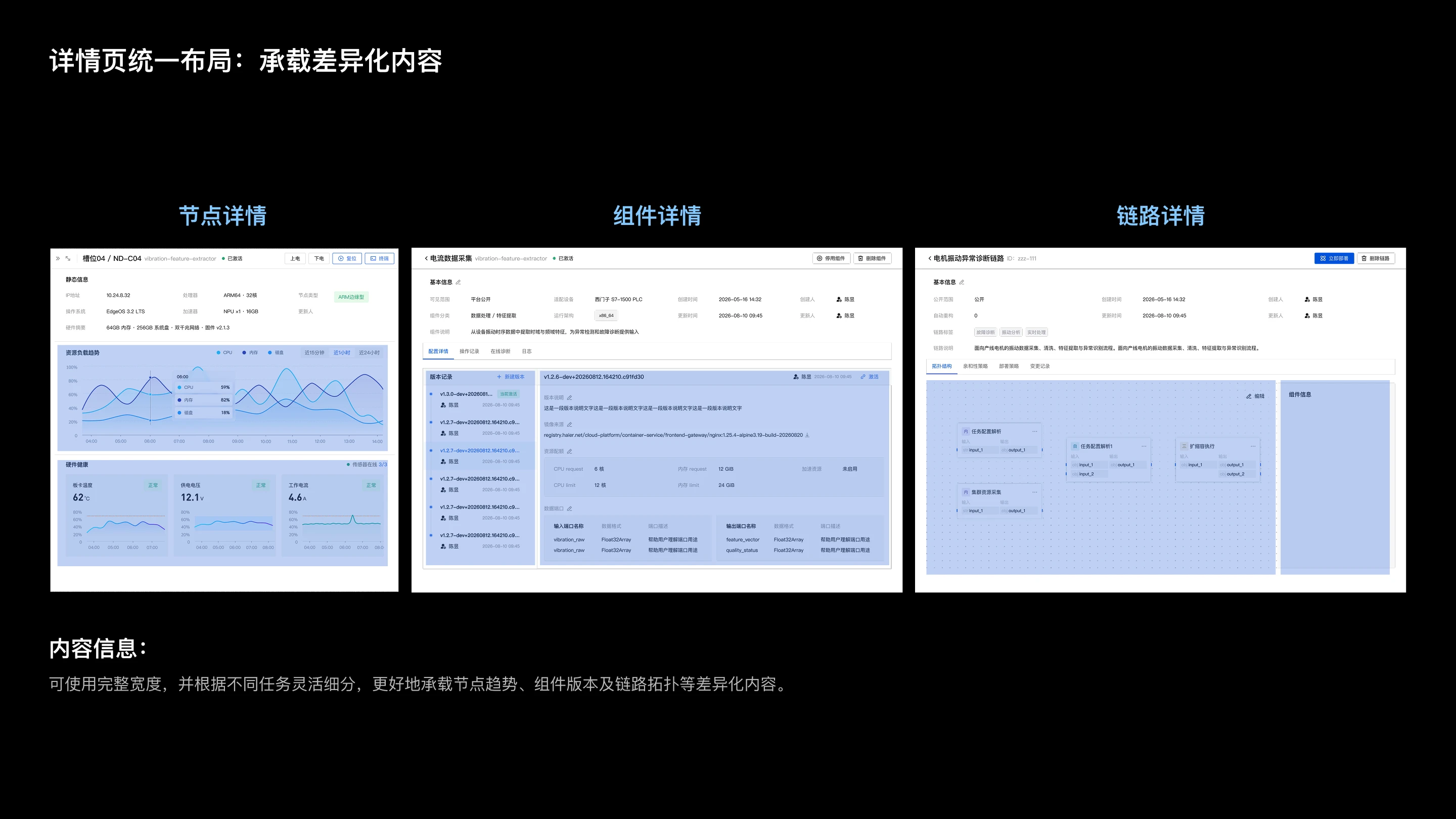1456x819 pixels.
Task: Select the v1.3.0-dev version record
Action: click(479, 399)
